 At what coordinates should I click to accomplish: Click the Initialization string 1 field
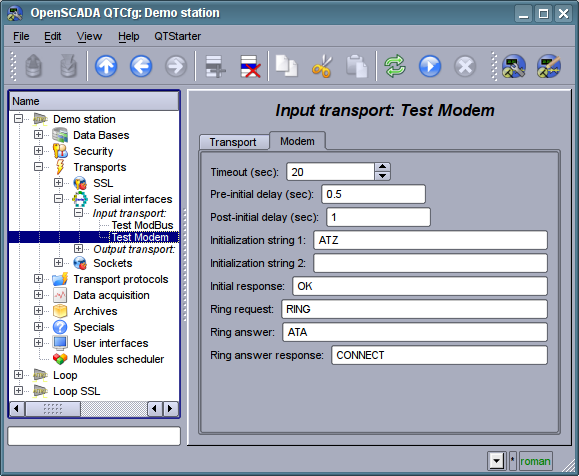point(430,240)
